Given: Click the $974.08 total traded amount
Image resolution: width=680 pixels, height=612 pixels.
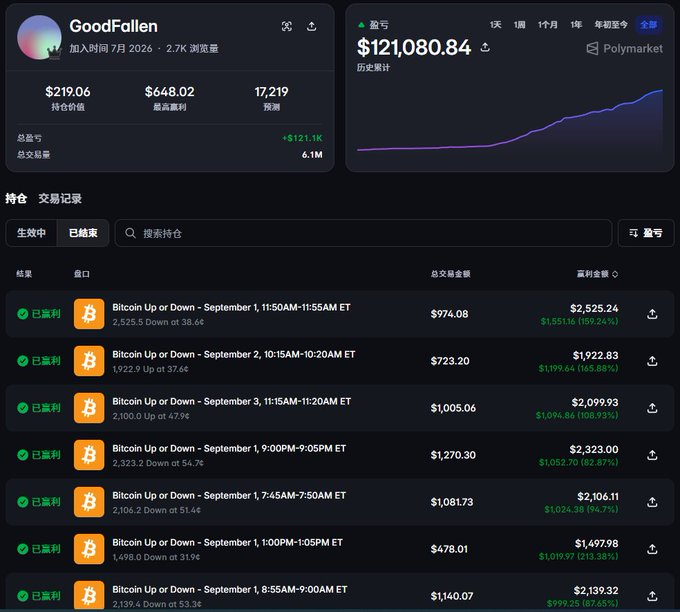Looking at the screenshot, I should [x=449, y=314].
